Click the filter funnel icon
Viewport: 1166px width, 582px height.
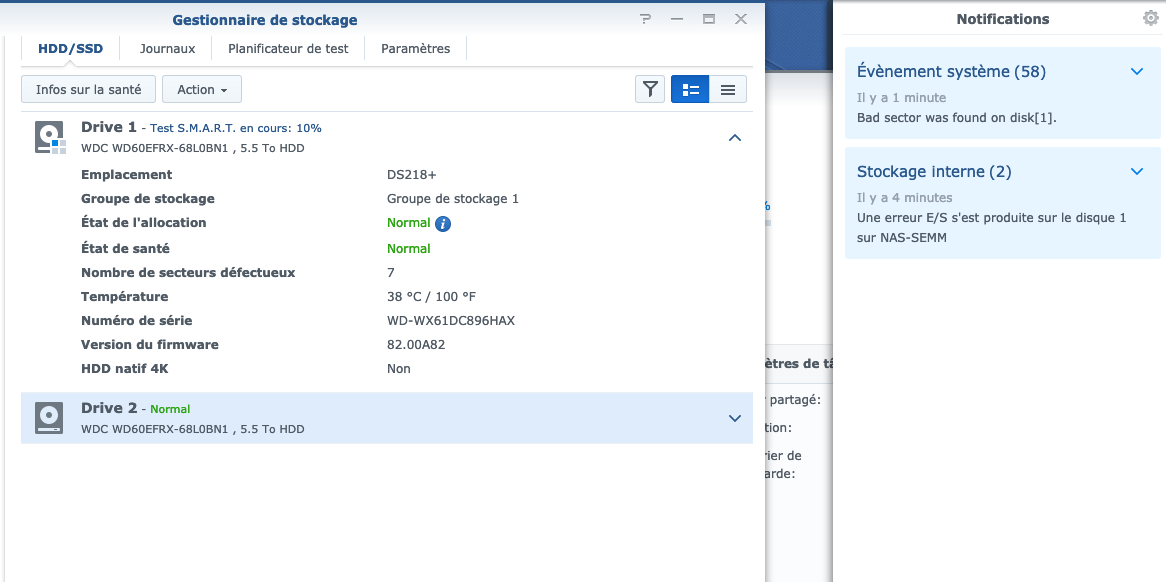pos(650,89)
